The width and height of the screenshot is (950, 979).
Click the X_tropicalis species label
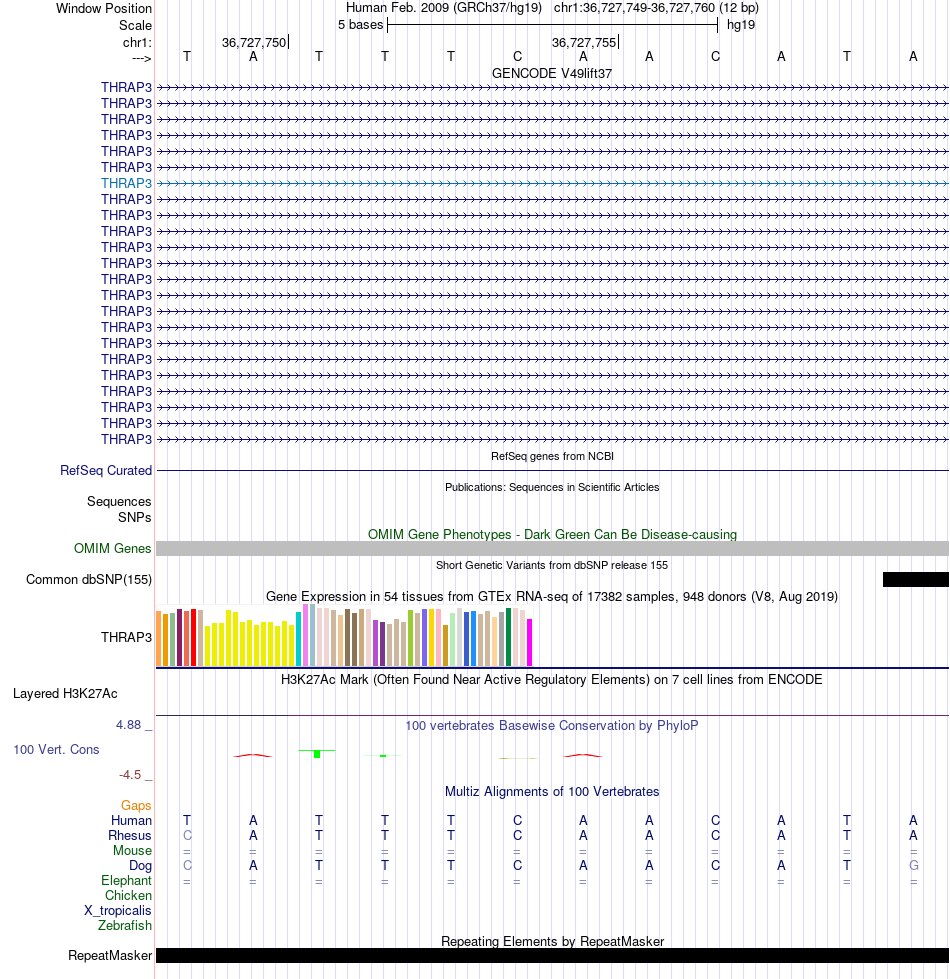(117, 910)
